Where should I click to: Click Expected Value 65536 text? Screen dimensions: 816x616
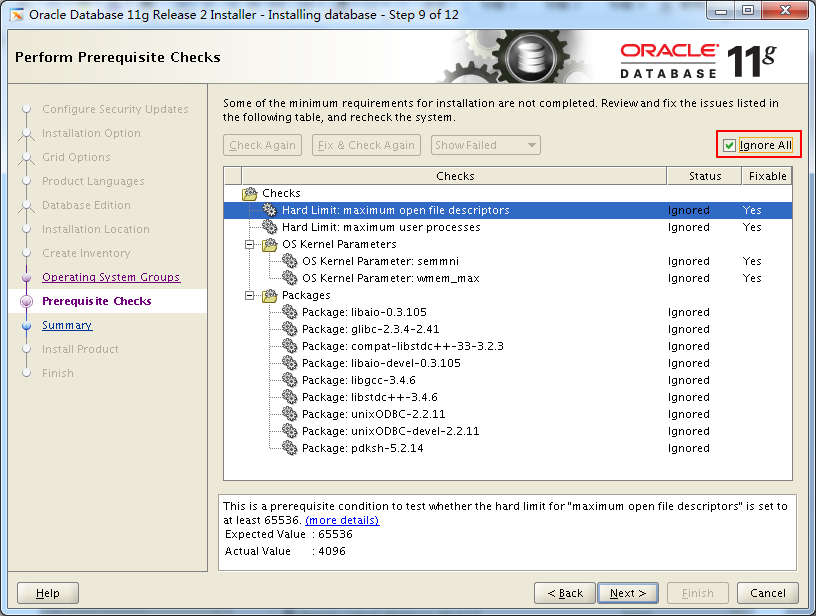tap(289, 534)
